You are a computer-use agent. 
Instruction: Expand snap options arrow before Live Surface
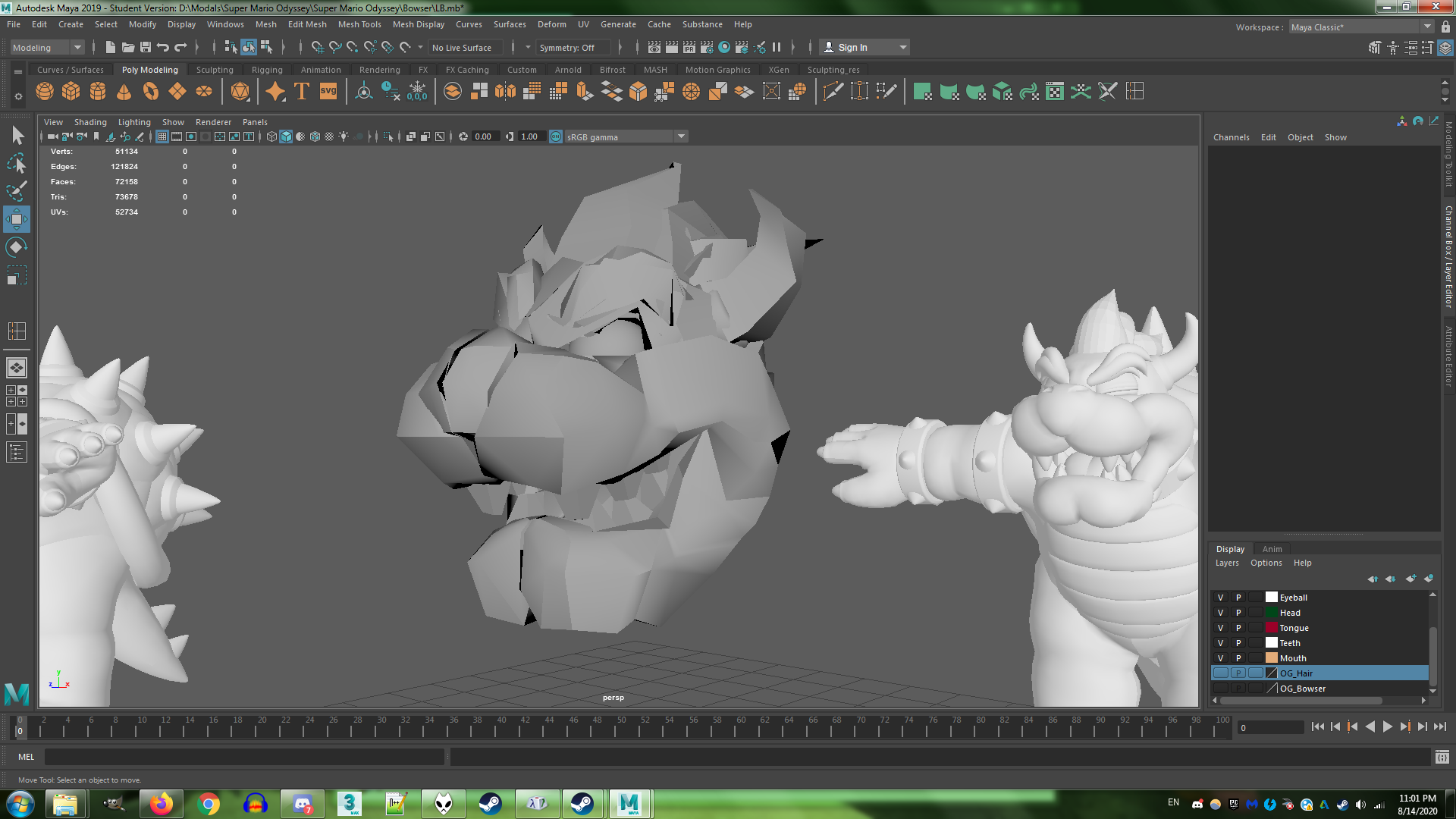coord(420,47)
